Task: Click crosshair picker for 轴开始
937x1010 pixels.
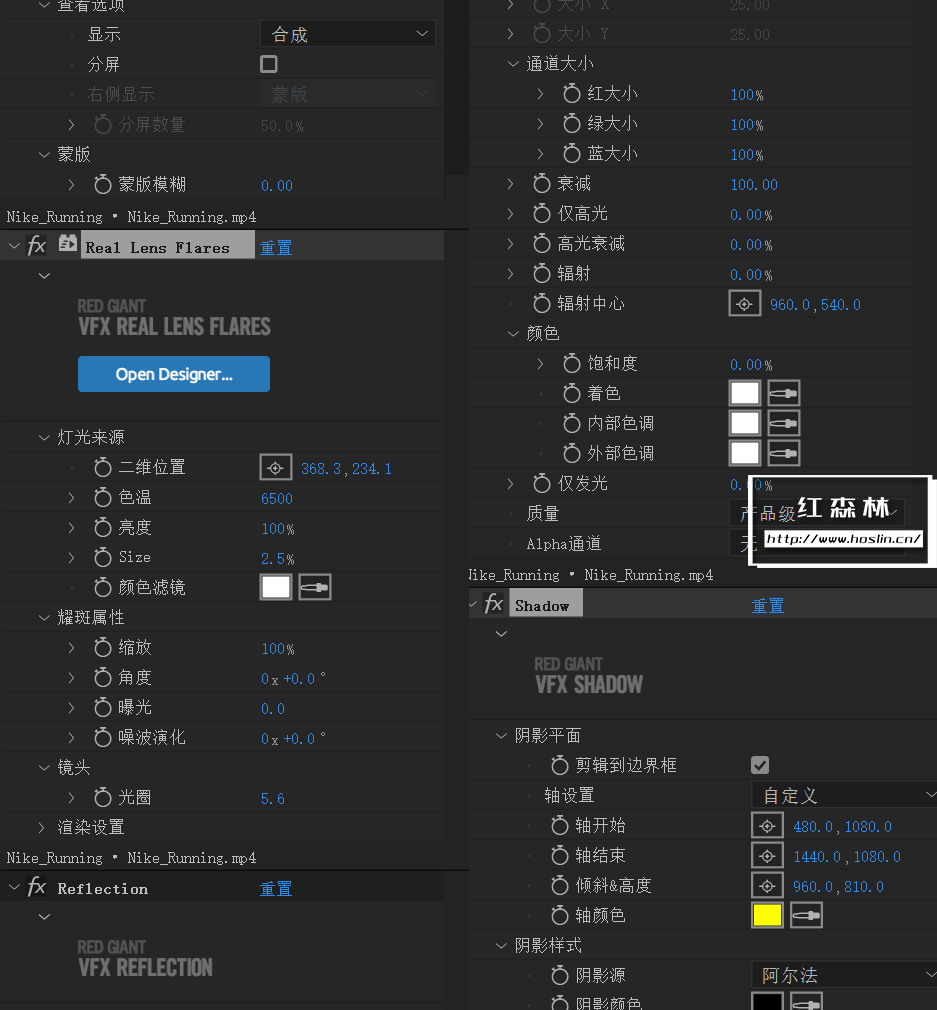Action: [x=767, y=826]
